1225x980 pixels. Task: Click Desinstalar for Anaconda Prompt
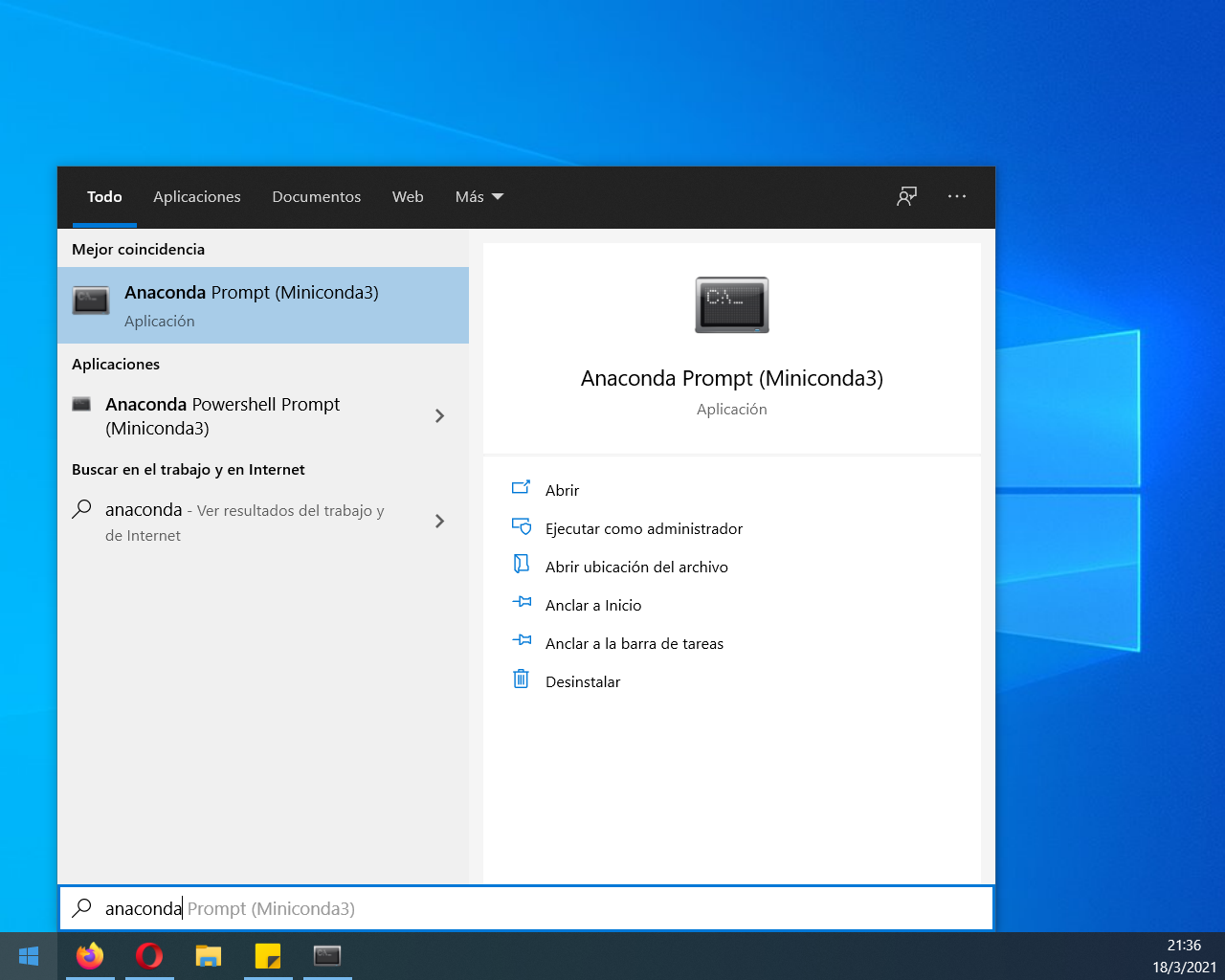[582, 681]
